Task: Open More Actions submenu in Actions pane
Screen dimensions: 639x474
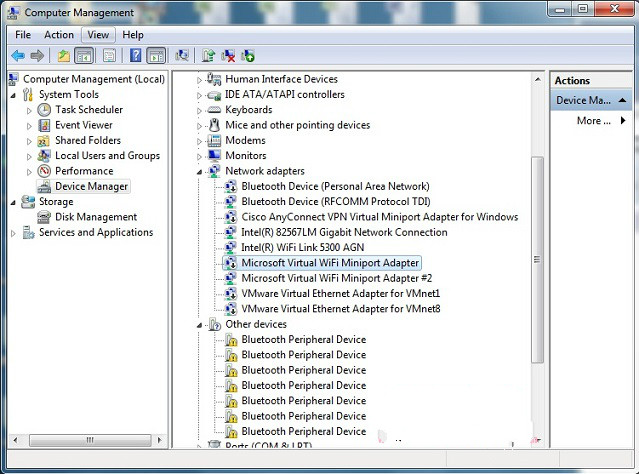Action: click(601, 121)
